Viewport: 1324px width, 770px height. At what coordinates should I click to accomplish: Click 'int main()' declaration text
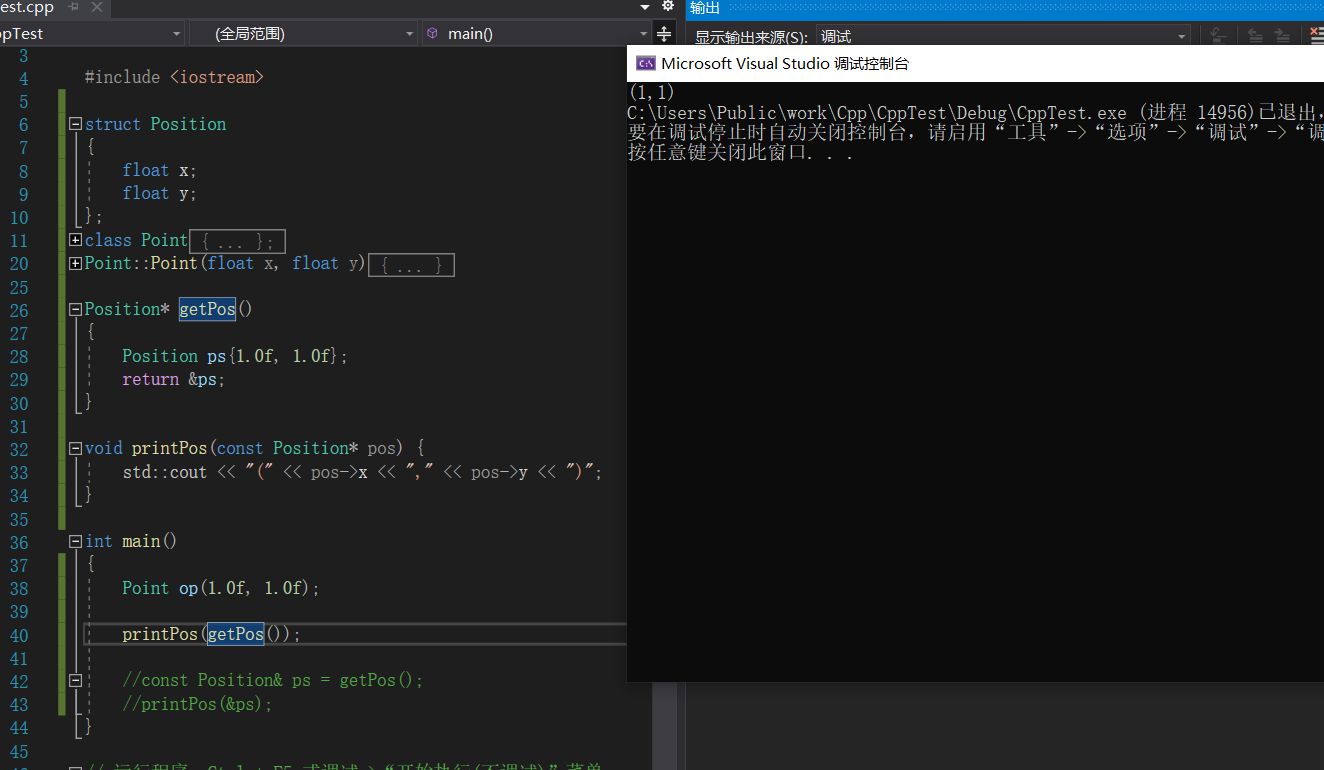[x=131, y=541]
